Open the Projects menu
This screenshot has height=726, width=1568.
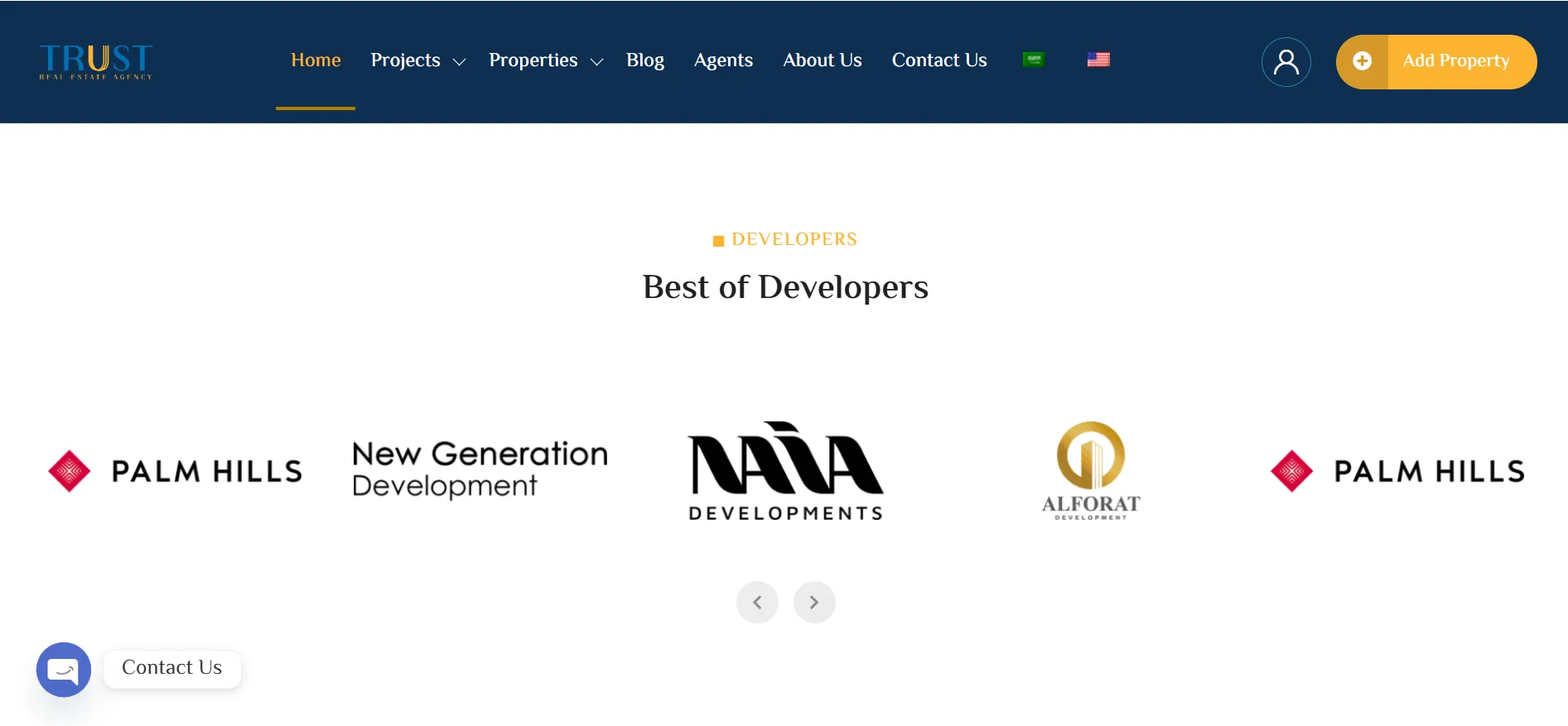[x=405, y=60]
